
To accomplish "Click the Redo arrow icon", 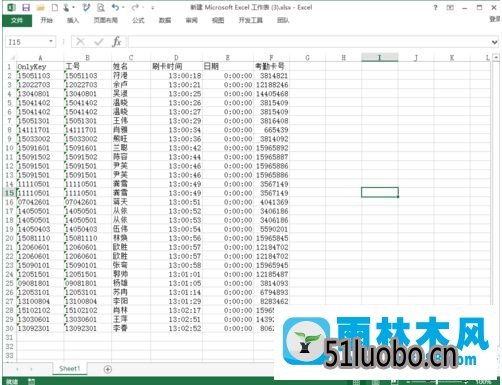I will (135, 7).
